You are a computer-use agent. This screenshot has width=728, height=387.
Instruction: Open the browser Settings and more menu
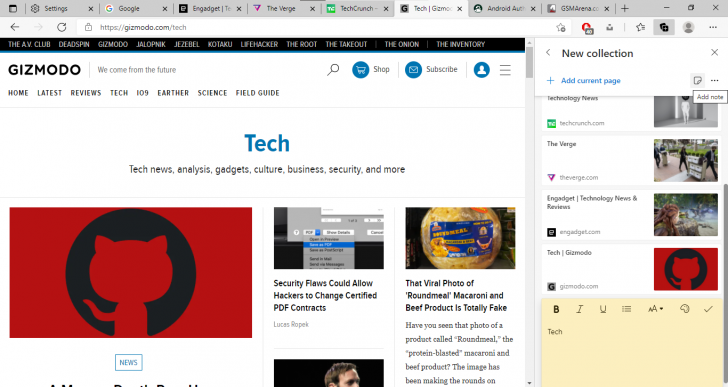click(713, 27)
